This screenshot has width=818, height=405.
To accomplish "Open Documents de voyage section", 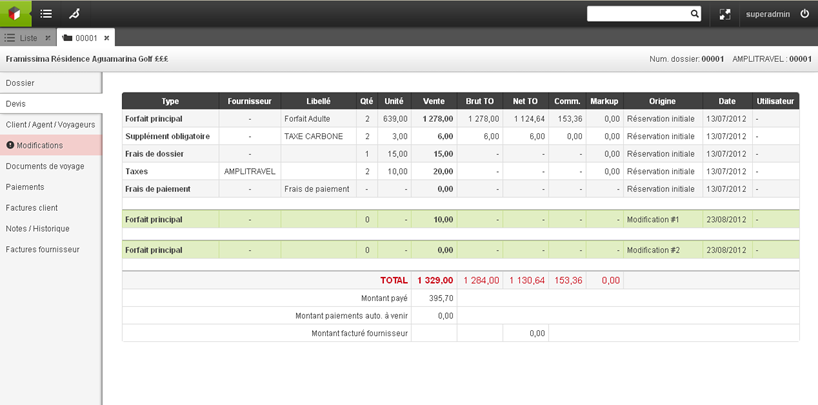I will pos(45,166).
